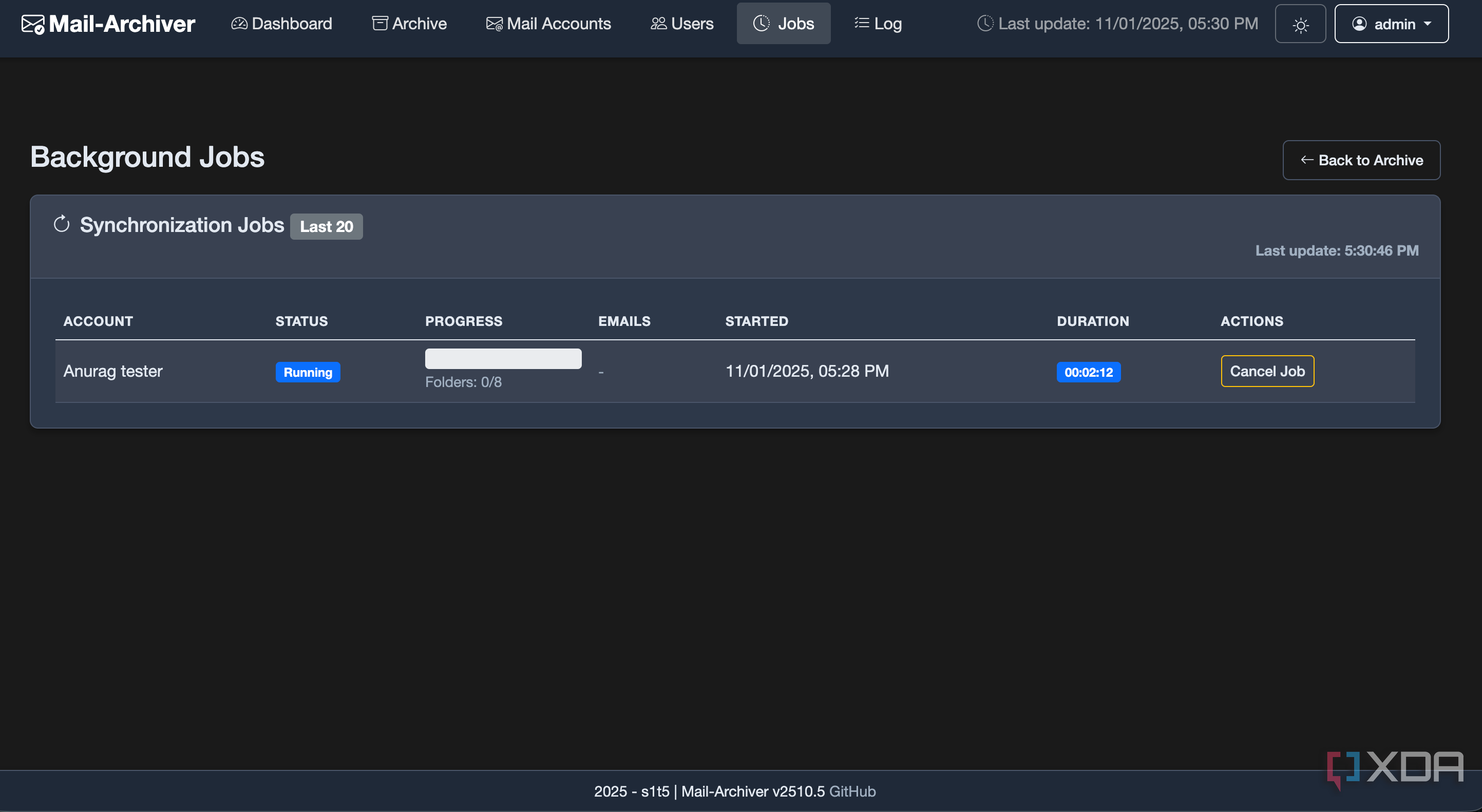This screenshot has height=812, width=1482.
Task: Open the admin user dropdown
Action: click(1391, 24)
